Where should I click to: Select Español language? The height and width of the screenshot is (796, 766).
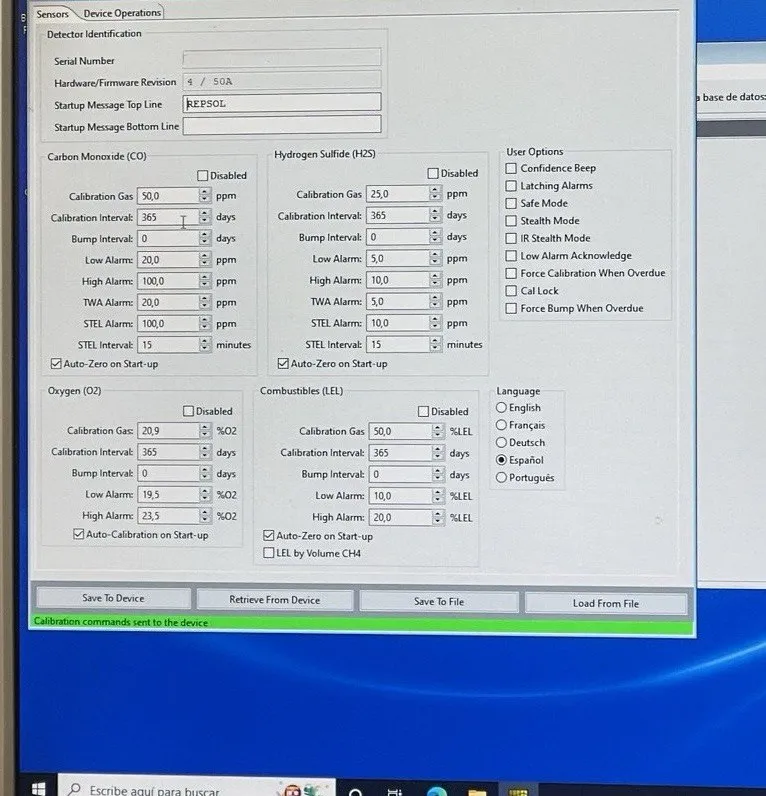[x=502, y=460]
